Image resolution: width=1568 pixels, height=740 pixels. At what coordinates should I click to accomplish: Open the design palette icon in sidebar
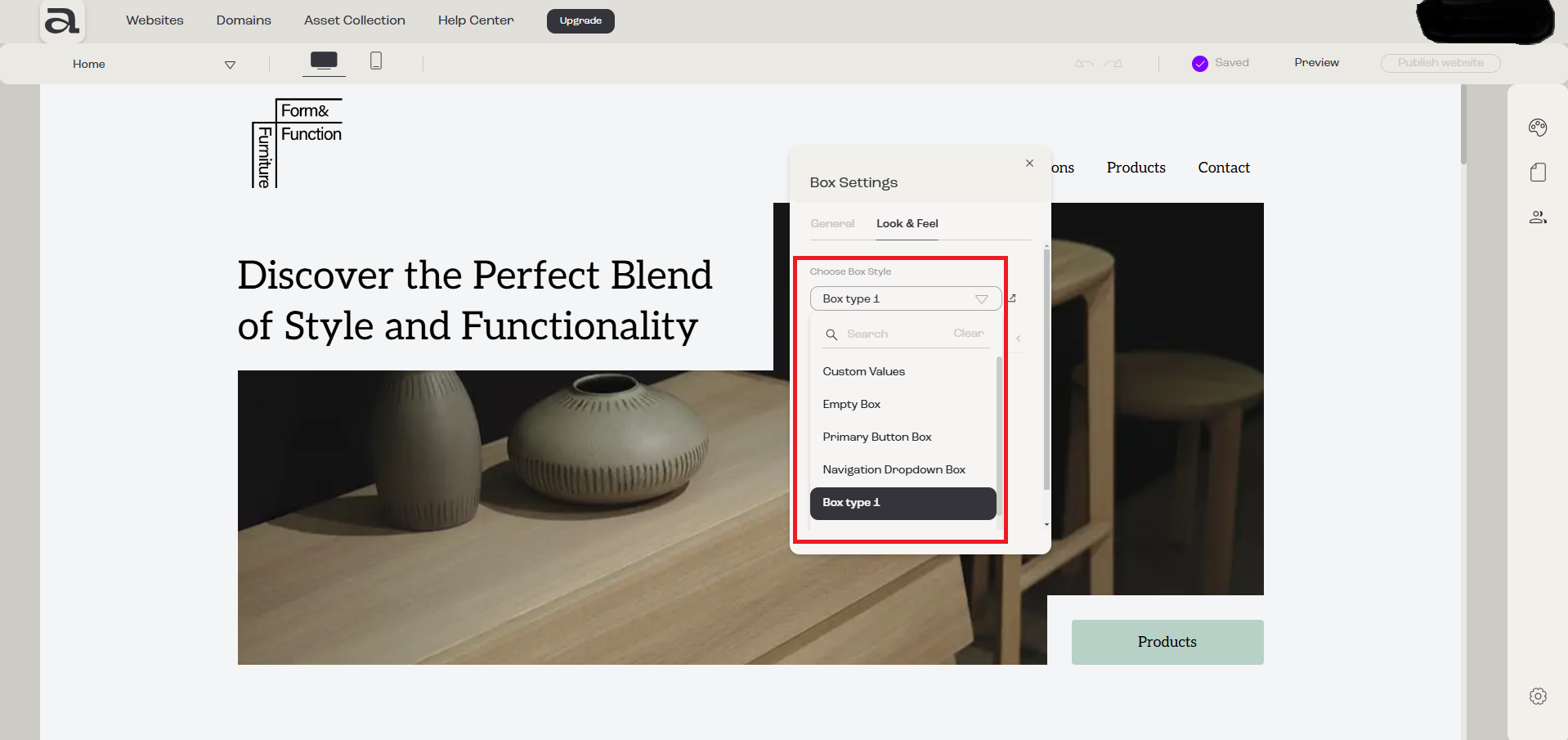1538,127
